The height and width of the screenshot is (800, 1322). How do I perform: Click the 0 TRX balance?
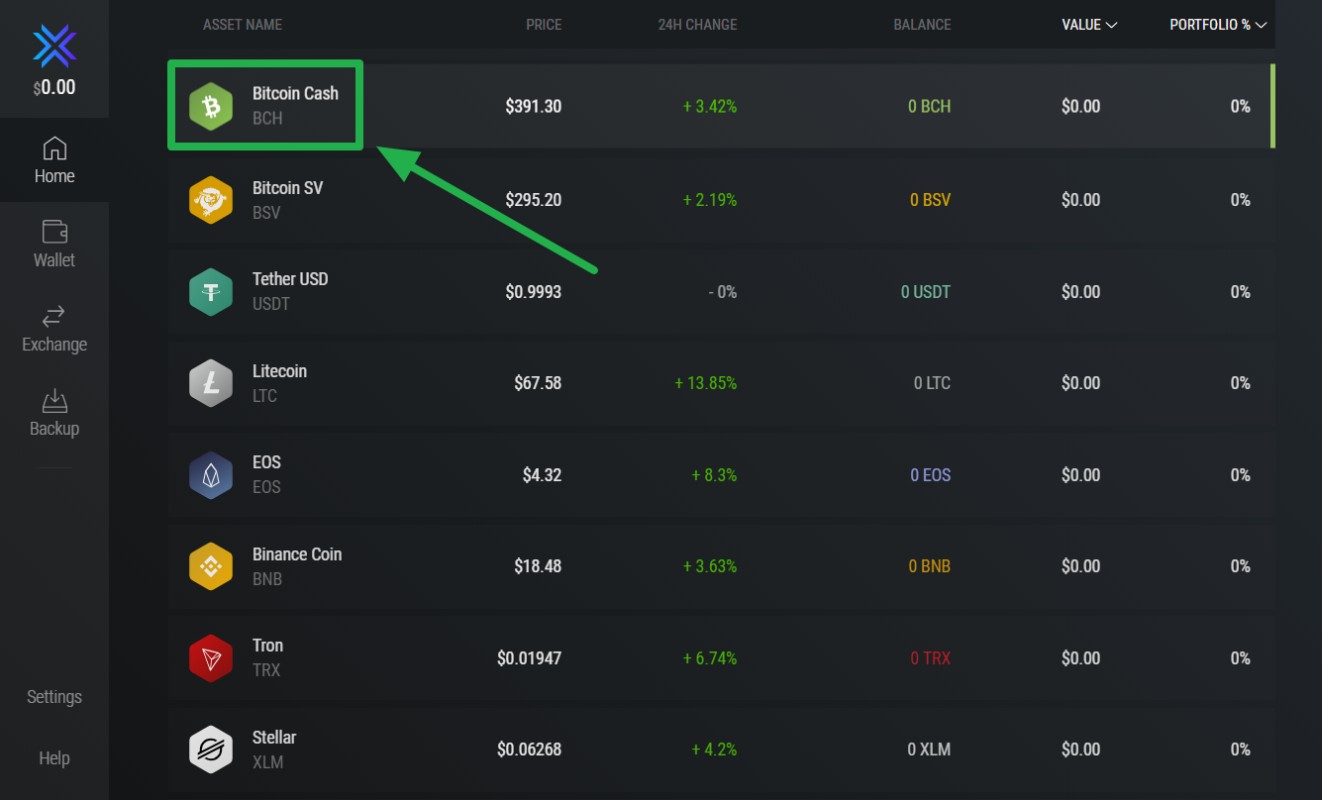(931, 658)
